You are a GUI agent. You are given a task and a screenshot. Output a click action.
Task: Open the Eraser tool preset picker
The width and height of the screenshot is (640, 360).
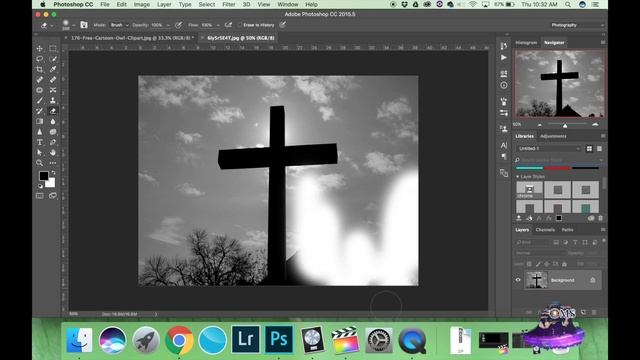[x=46, y=25]
